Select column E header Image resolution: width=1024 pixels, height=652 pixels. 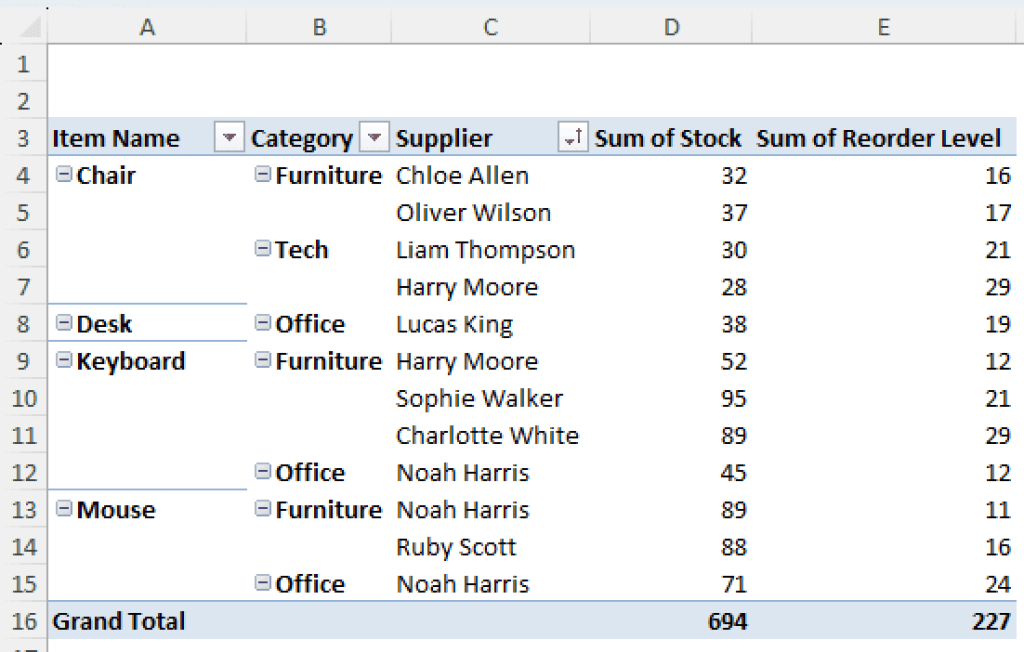[884, 27]
